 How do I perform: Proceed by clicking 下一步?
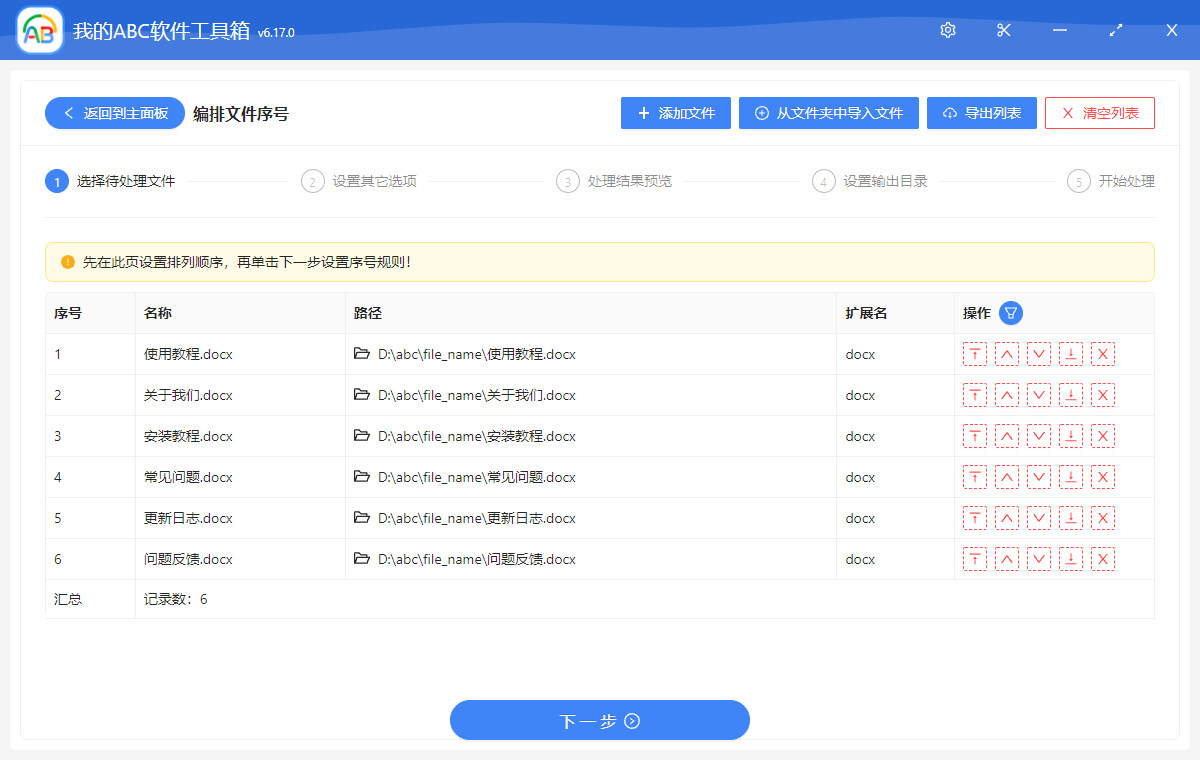click(599, 720)
